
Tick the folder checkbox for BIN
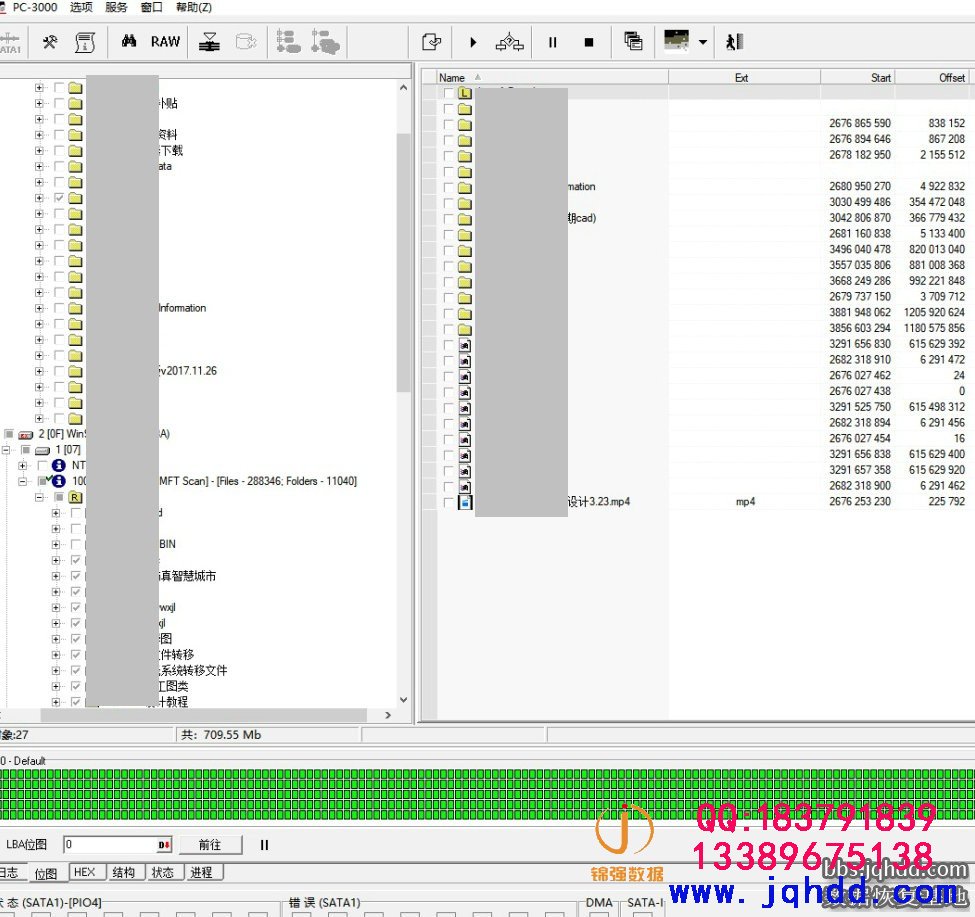click(75, 545)
